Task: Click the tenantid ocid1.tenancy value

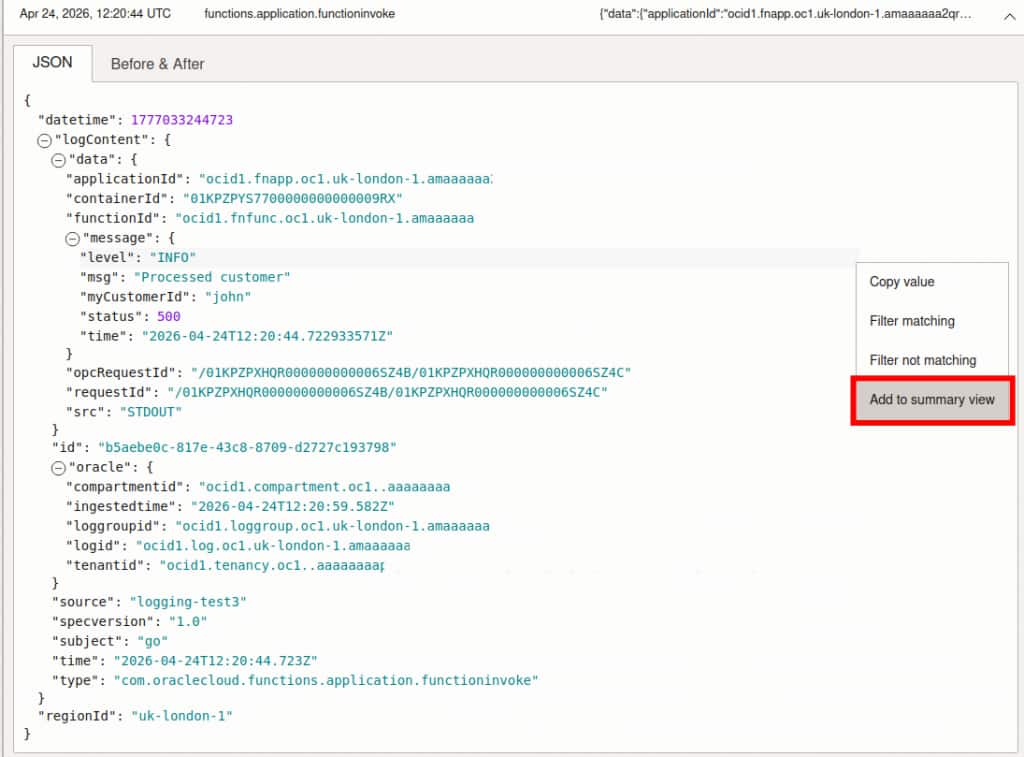Action: (x=272, y=566)
